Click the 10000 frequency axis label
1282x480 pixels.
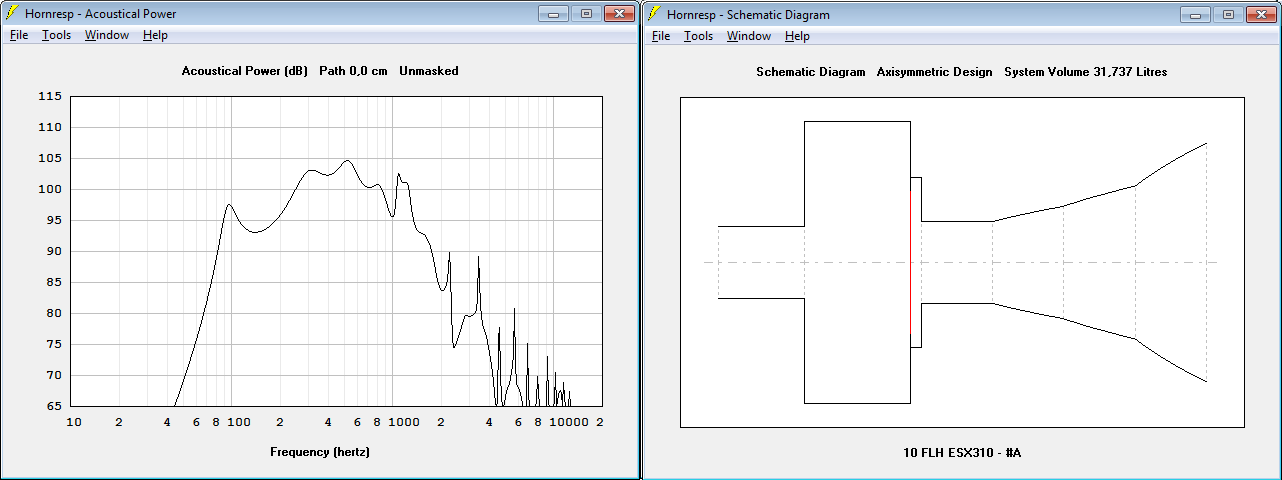click(570, 422)
